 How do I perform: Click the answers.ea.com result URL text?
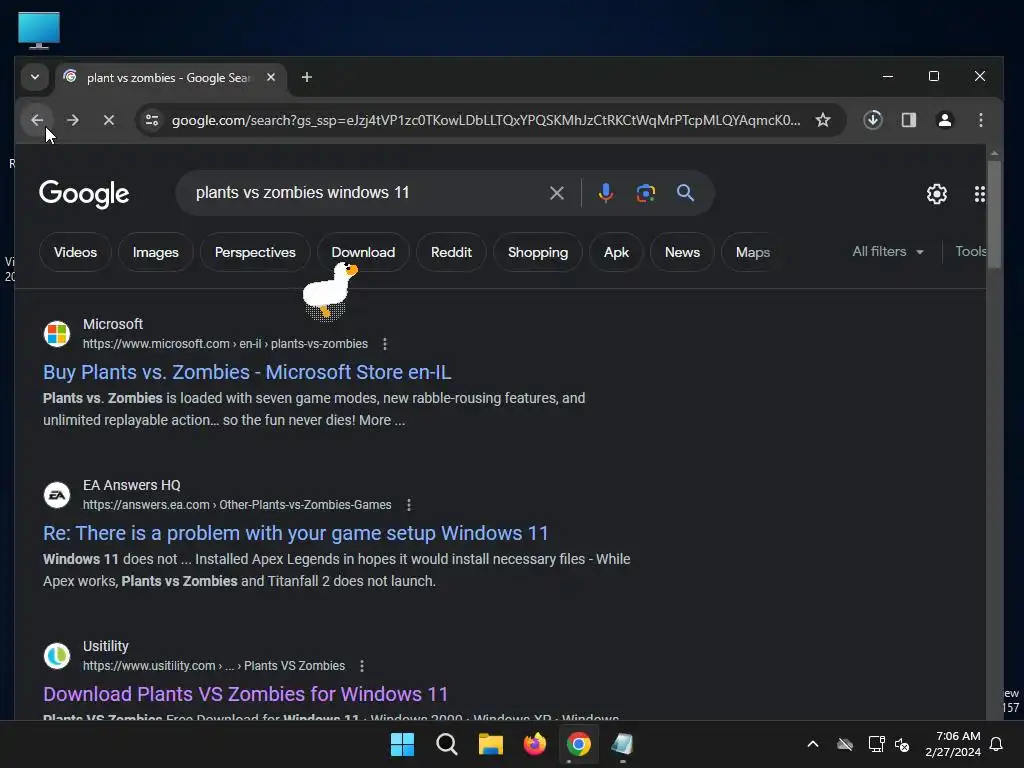[237, 505]
